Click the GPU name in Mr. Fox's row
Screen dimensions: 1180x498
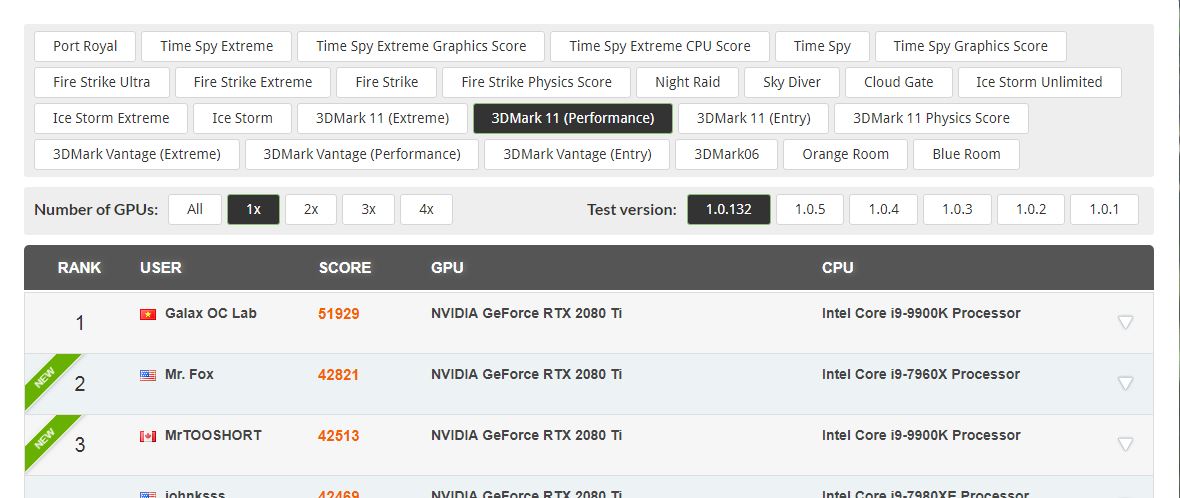[x=527, y=374]
